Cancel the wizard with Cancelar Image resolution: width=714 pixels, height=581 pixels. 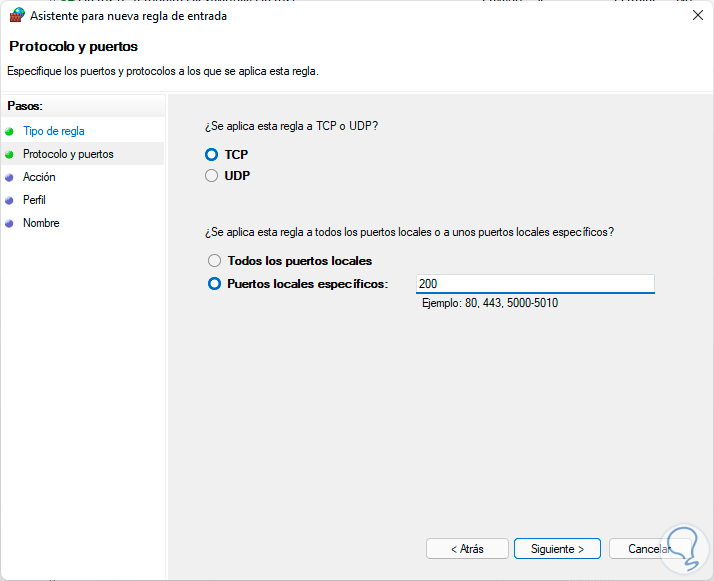(650, 549)
